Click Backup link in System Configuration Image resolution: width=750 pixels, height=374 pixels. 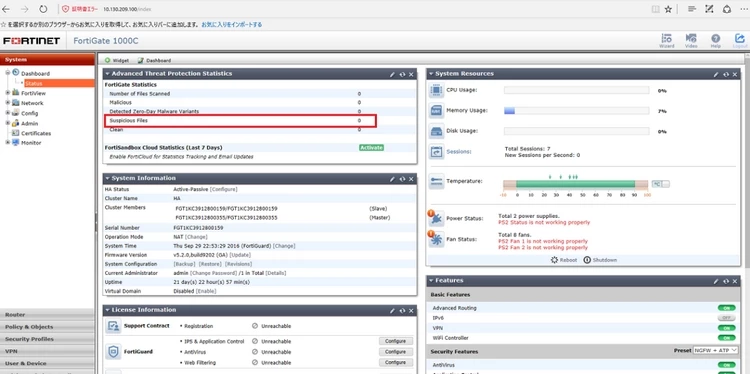click(x=184, y=264)
